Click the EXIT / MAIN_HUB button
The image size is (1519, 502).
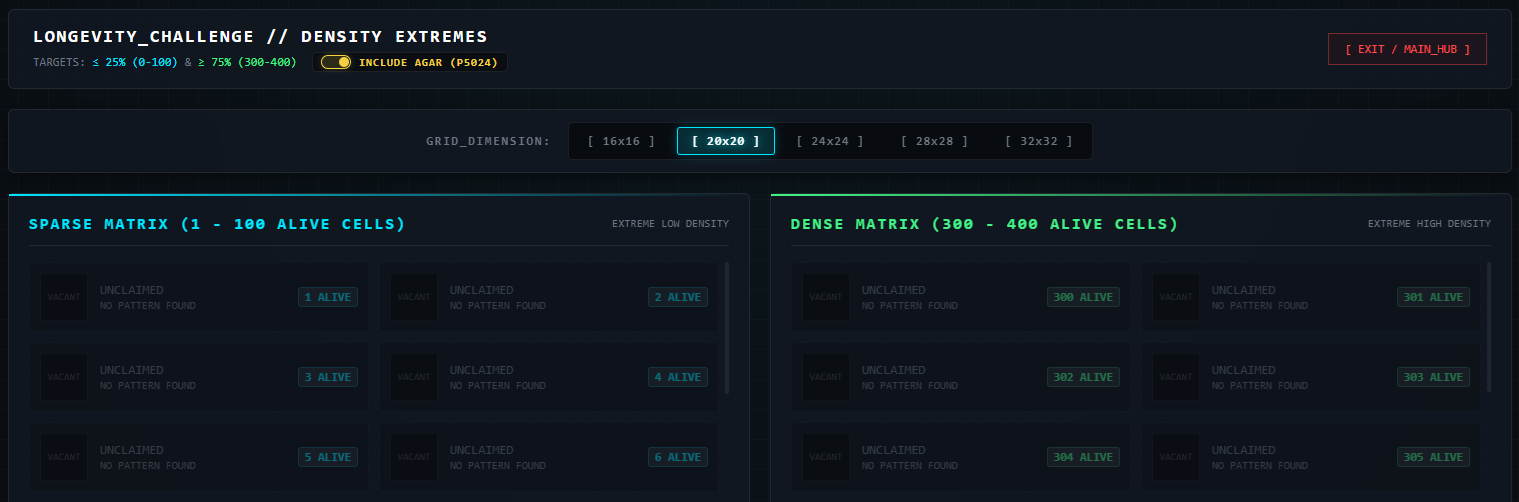click(x=1407, y=49)
